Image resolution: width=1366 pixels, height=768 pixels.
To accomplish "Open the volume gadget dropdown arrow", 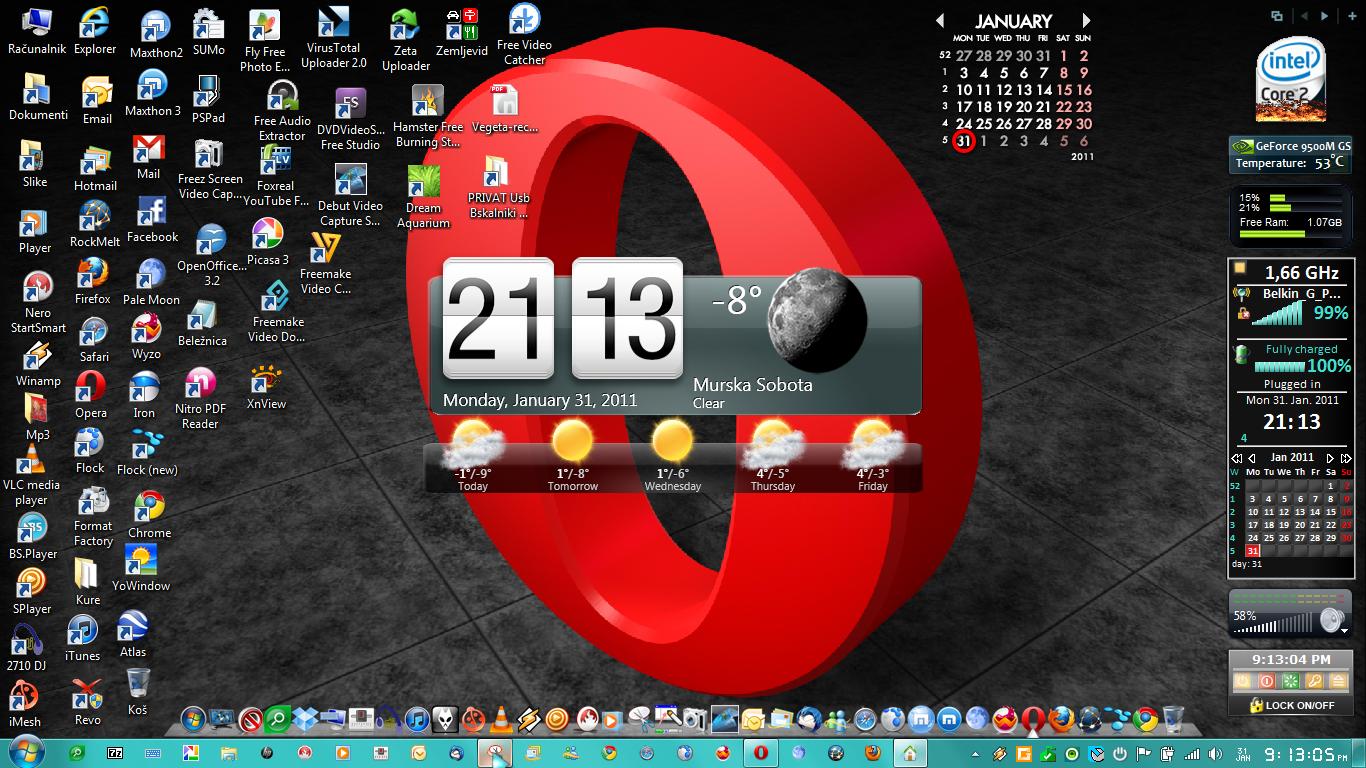I will (x=1344, y=631).
